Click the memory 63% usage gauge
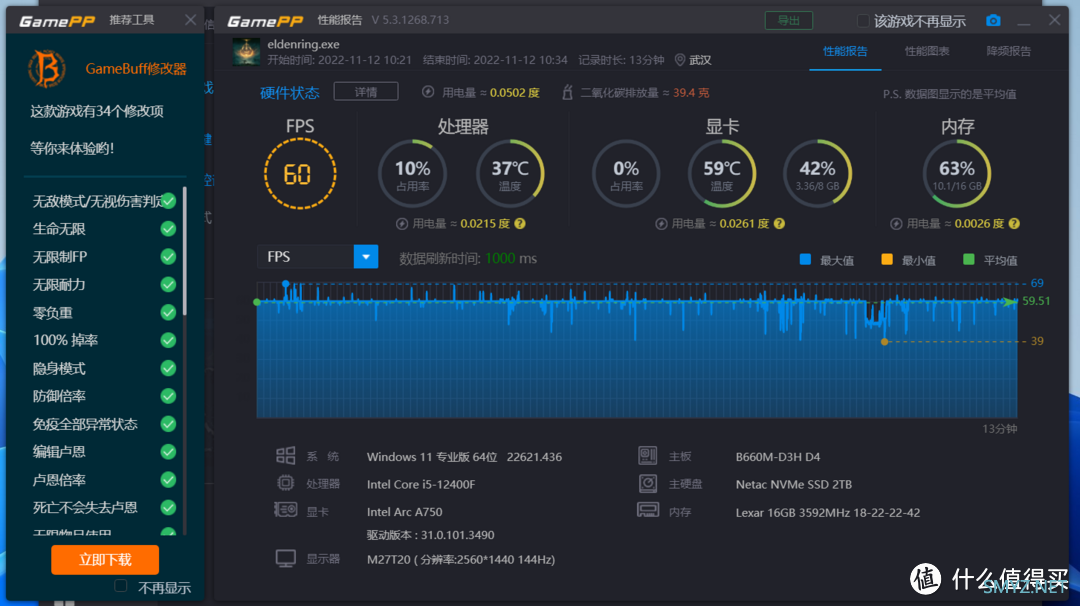 [957, 174]
